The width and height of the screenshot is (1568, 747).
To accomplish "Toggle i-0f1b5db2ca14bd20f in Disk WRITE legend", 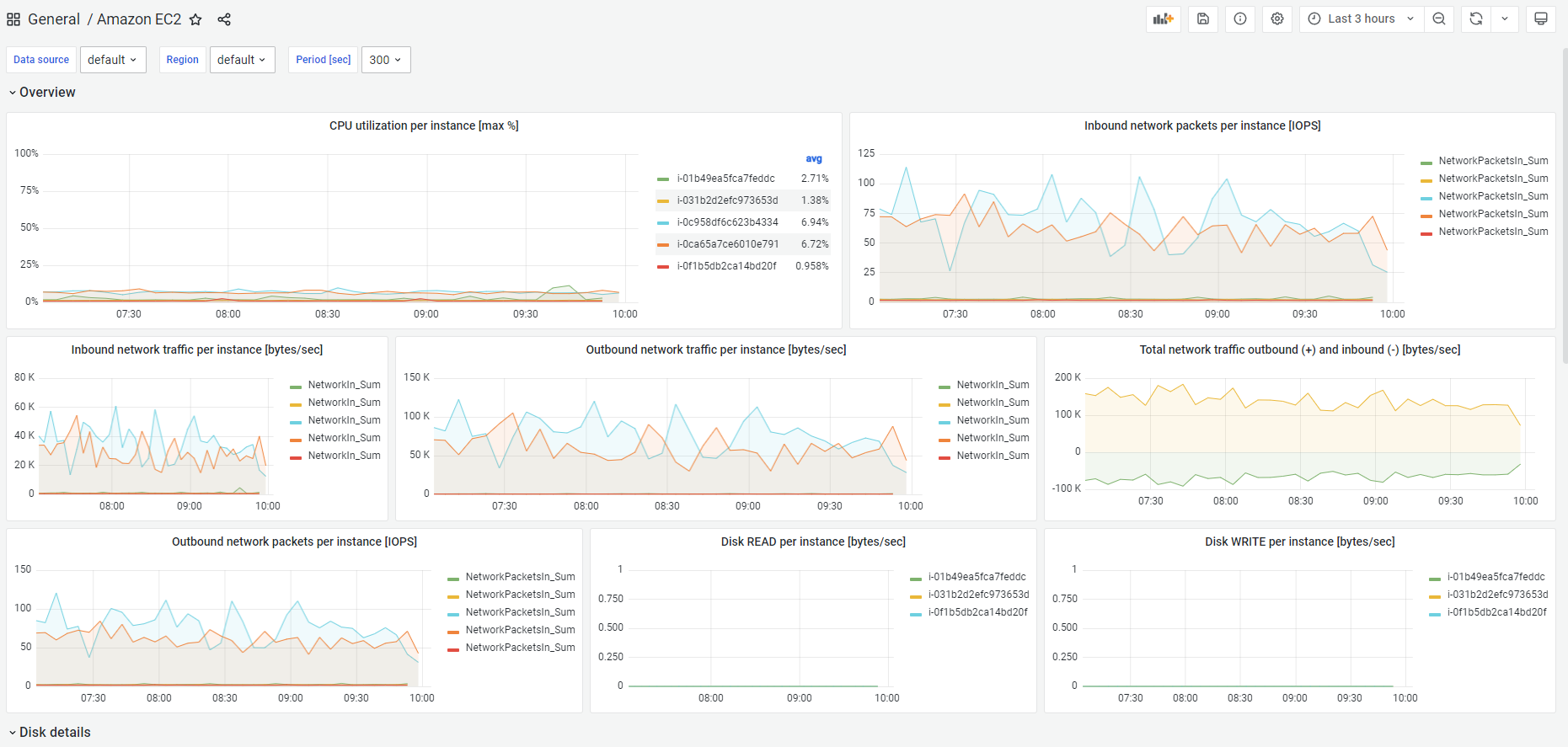I will click(1497, 612).
